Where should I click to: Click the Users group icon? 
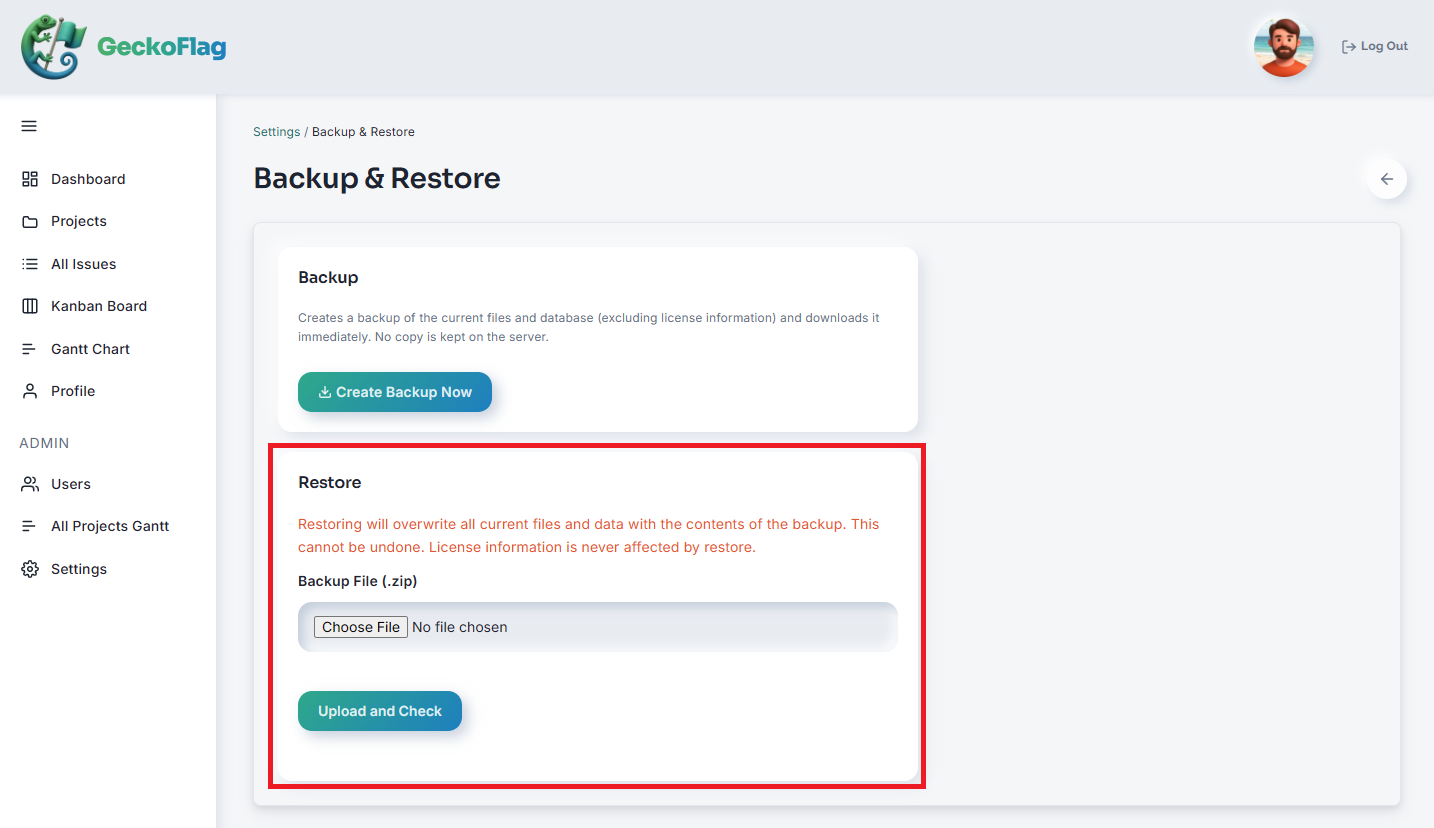[30, 484]
